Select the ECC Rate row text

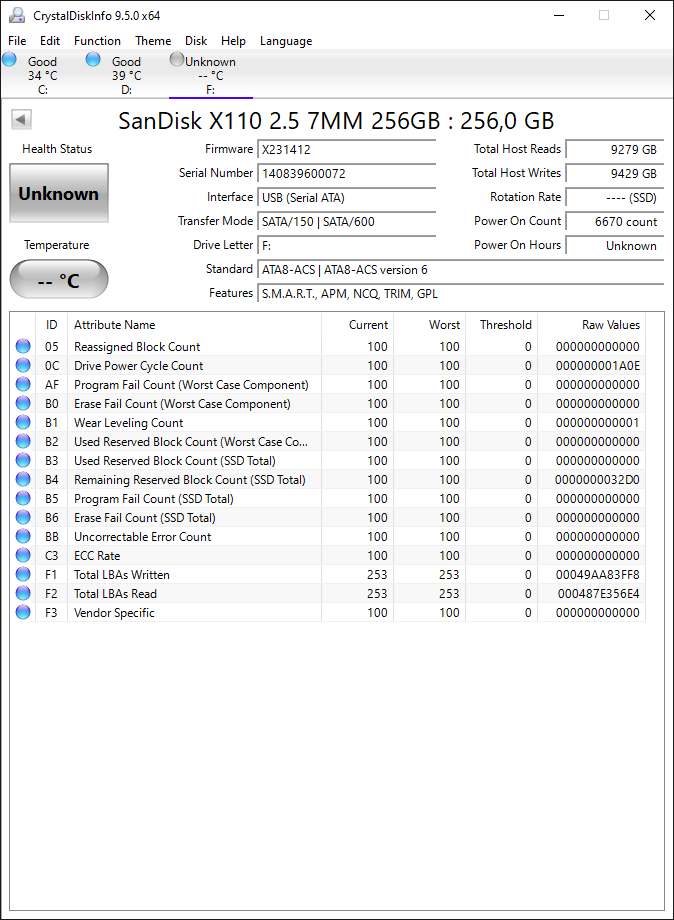point(97,556)
